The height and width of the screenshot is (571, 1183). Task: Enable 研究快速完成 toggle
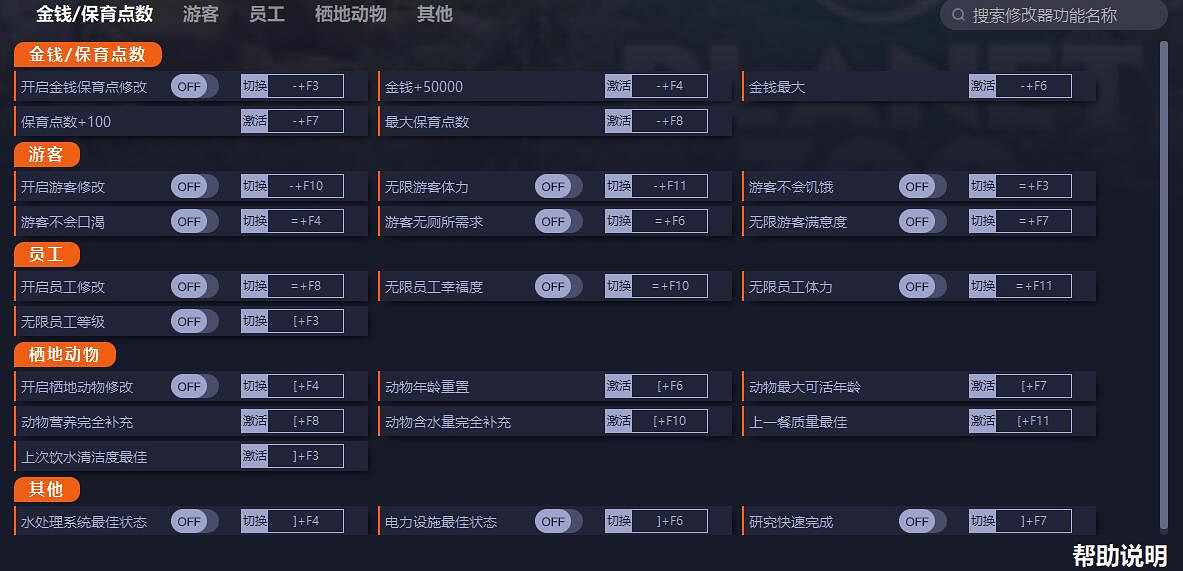point(922,521)
